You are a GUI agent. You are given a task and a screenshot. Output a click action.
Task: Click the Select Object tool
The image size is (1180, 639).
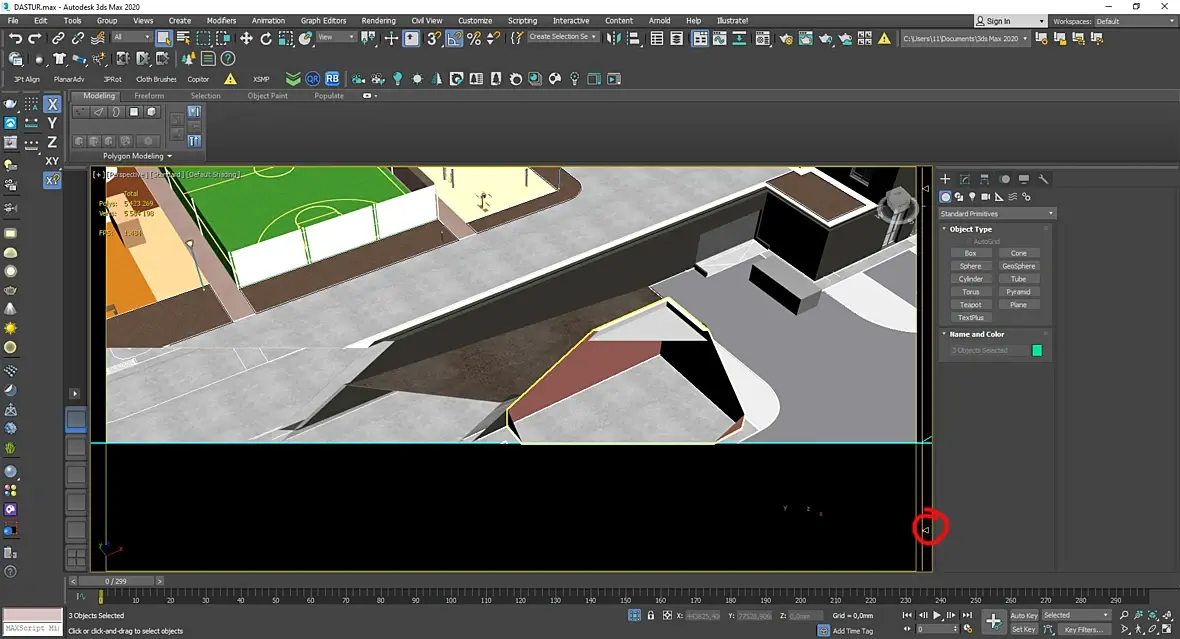coord(164,38)
